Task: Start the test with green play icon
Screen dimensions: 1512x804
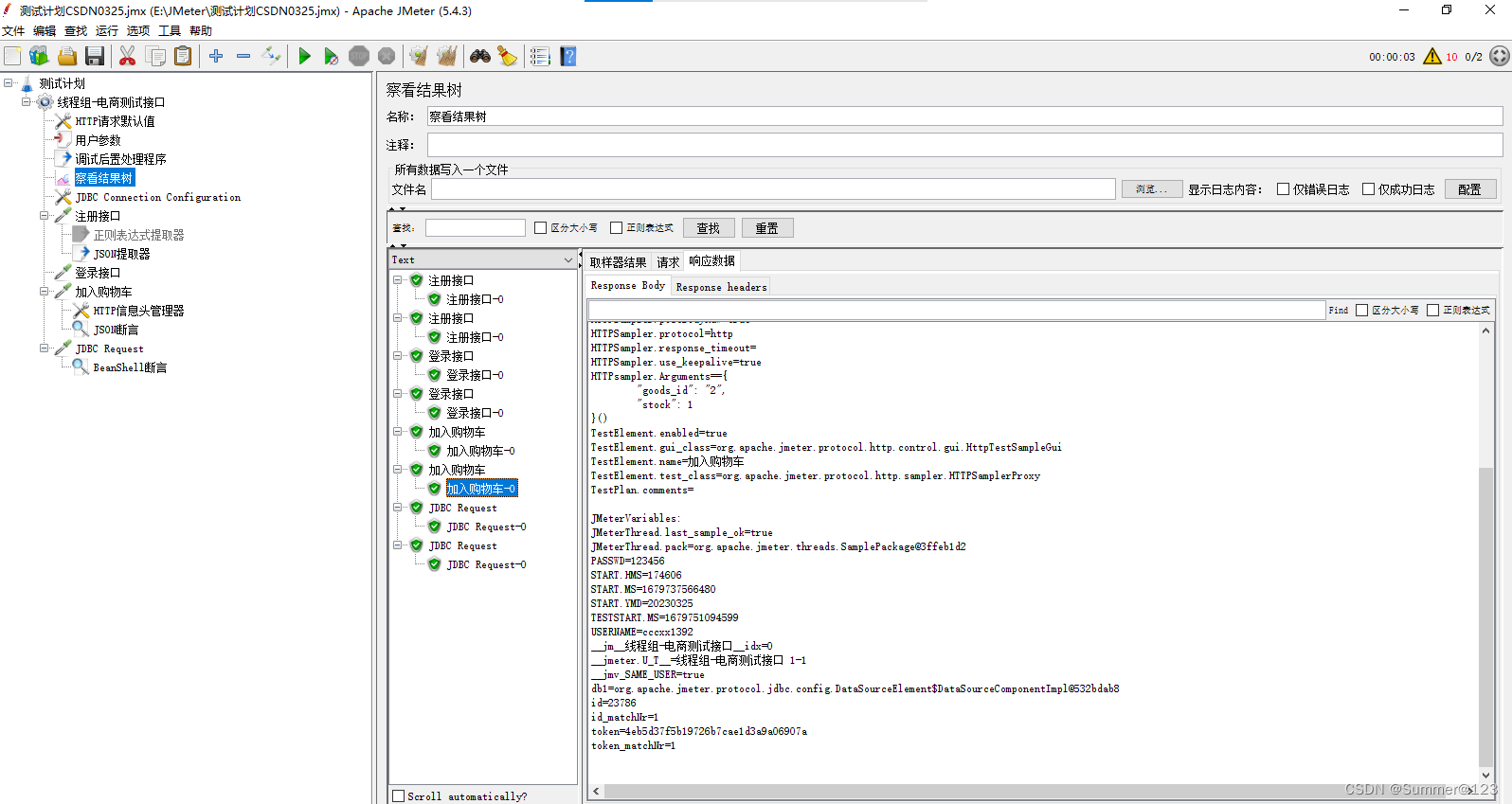Action: [304, 57]
